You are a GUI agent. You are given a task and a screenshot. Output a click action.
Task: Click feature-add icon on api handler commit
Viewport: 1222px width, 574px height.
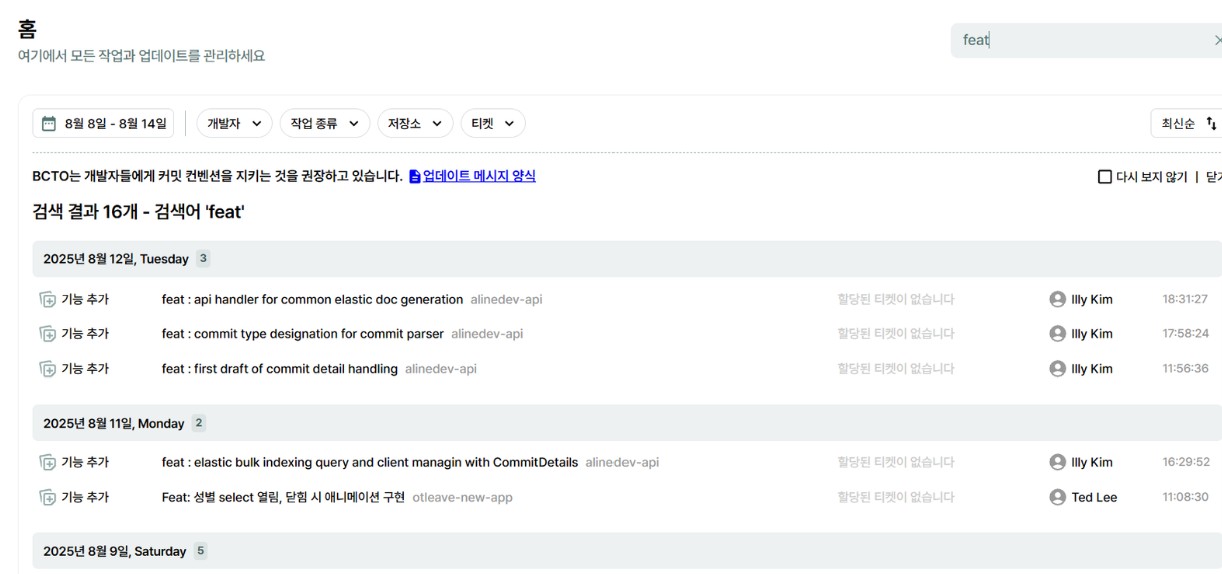[x=47, y=299]
